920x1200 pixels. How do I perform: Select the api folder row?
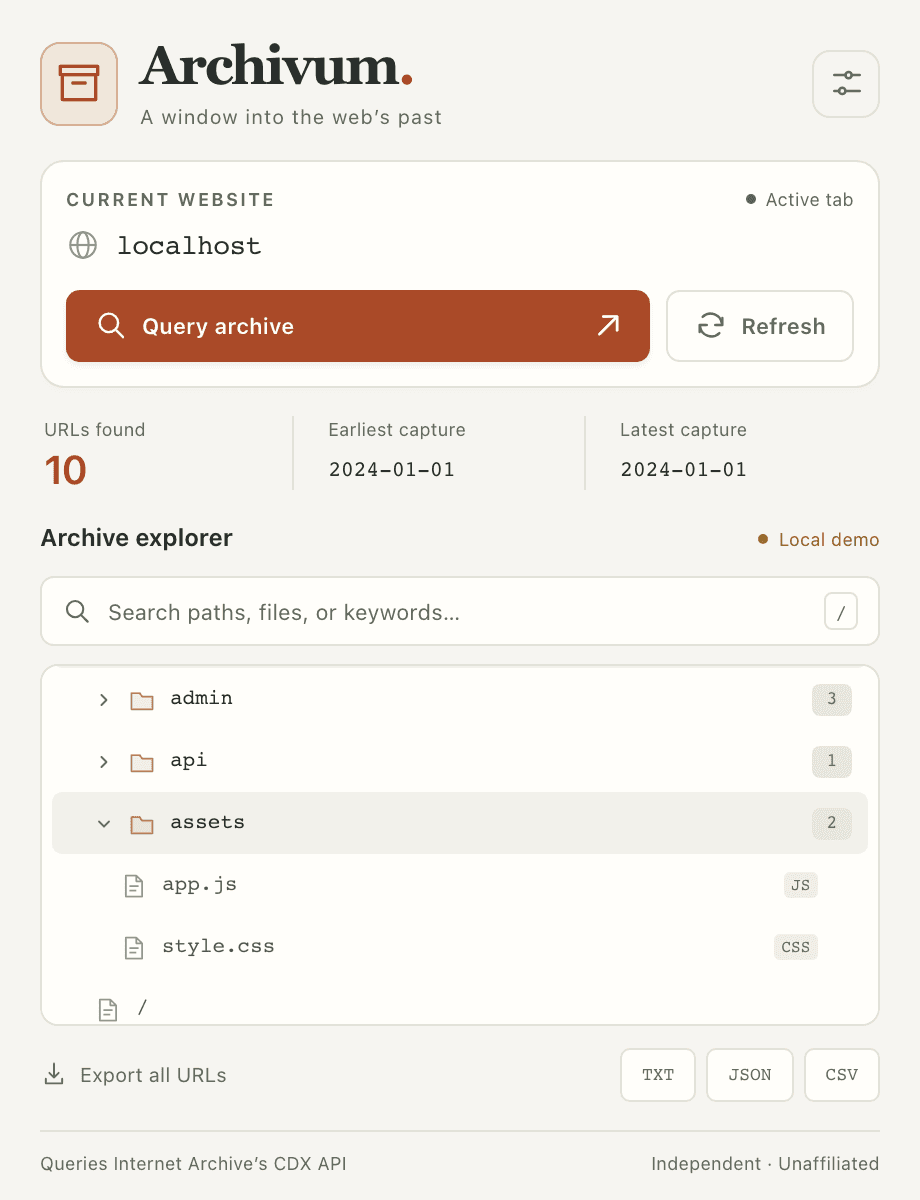pyautogui.click(x=460, y=761)
